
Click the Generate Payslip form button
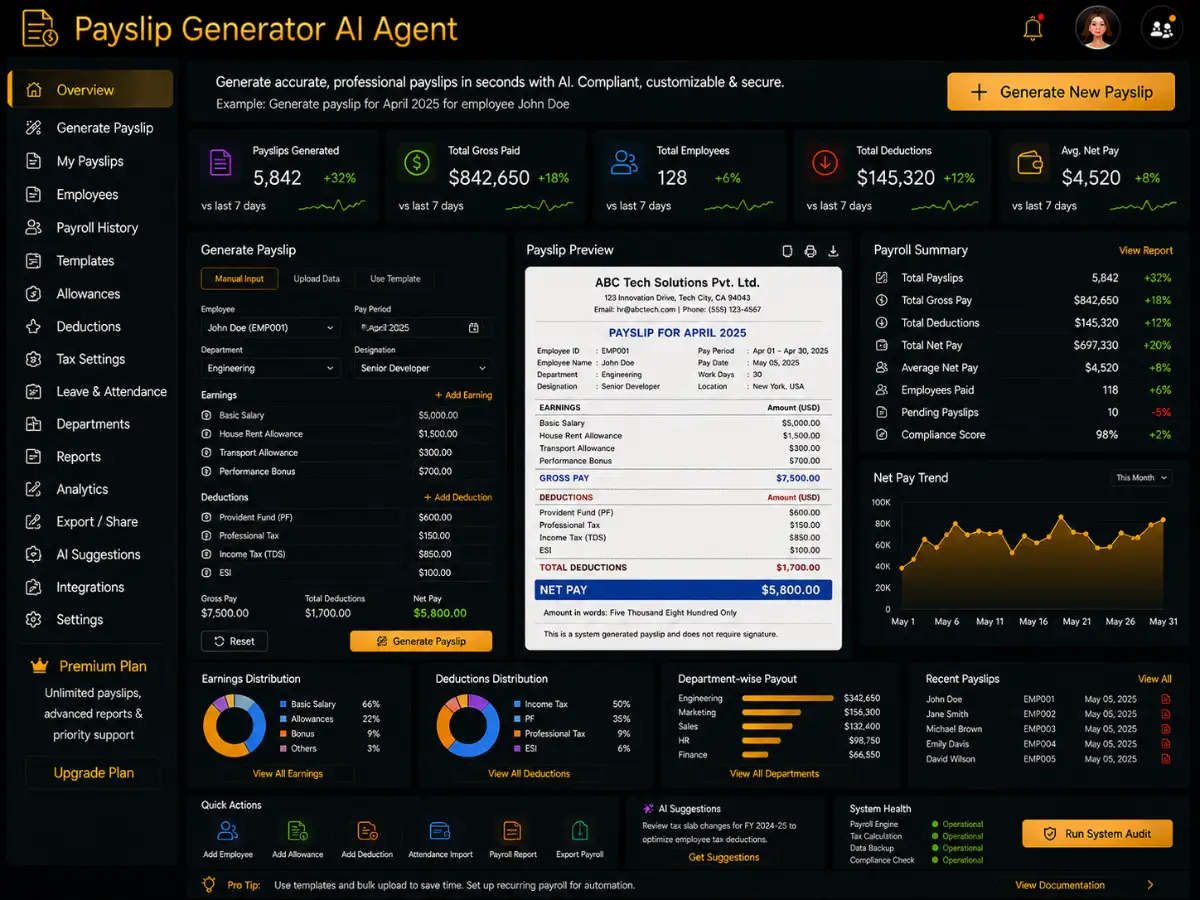[421, 641]
